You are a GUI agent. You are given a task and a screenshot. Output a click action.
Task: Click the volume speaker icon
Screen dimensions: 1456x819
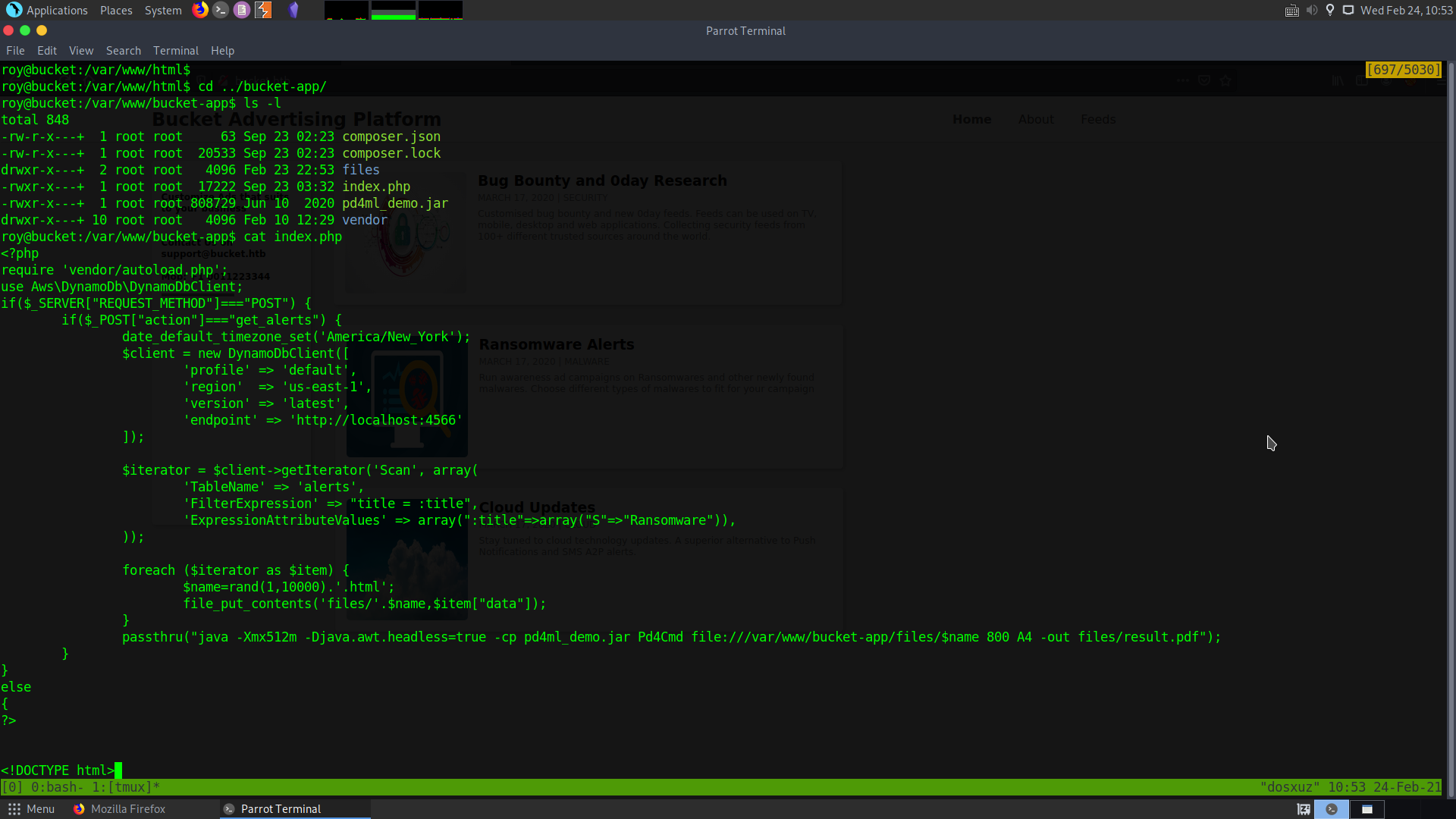1312,10
